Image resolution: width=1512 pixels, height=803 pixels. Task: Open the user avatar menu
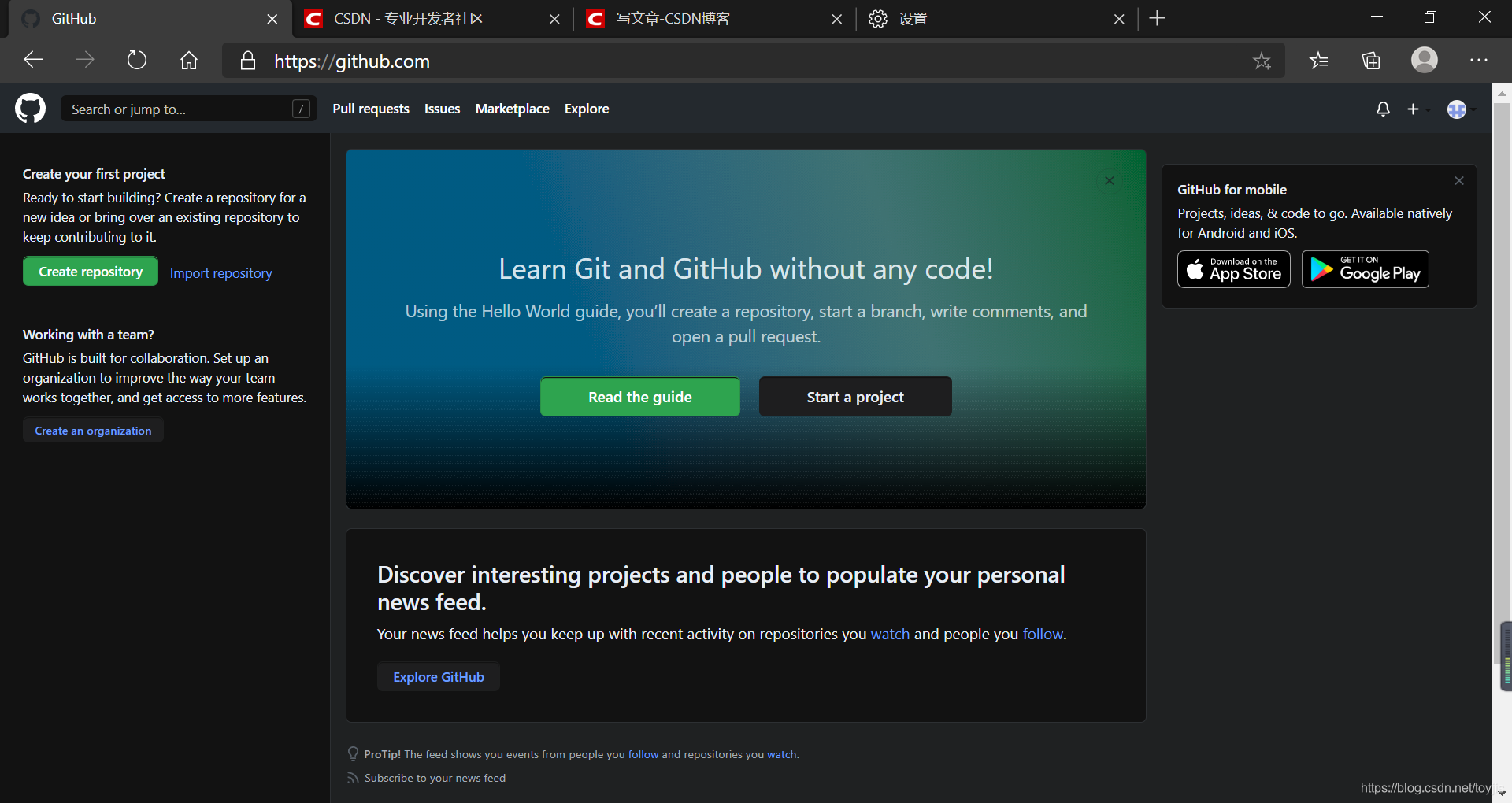[1461, 109]
